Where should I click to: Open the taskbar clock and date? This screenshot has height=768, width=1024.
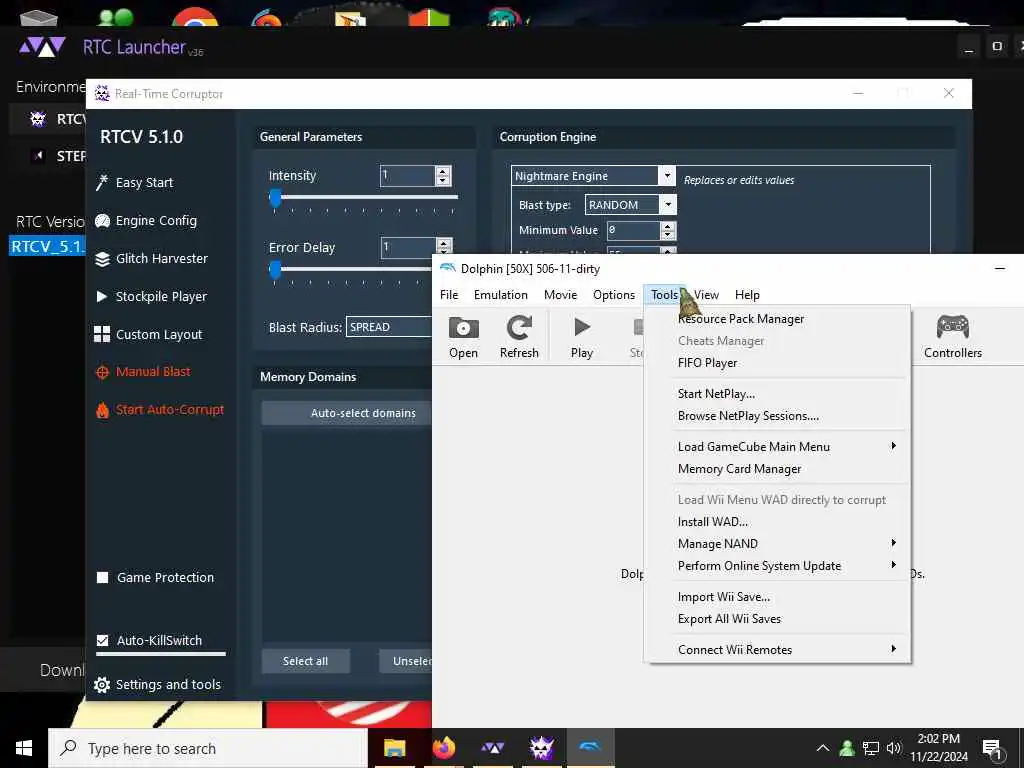point(938,748)
